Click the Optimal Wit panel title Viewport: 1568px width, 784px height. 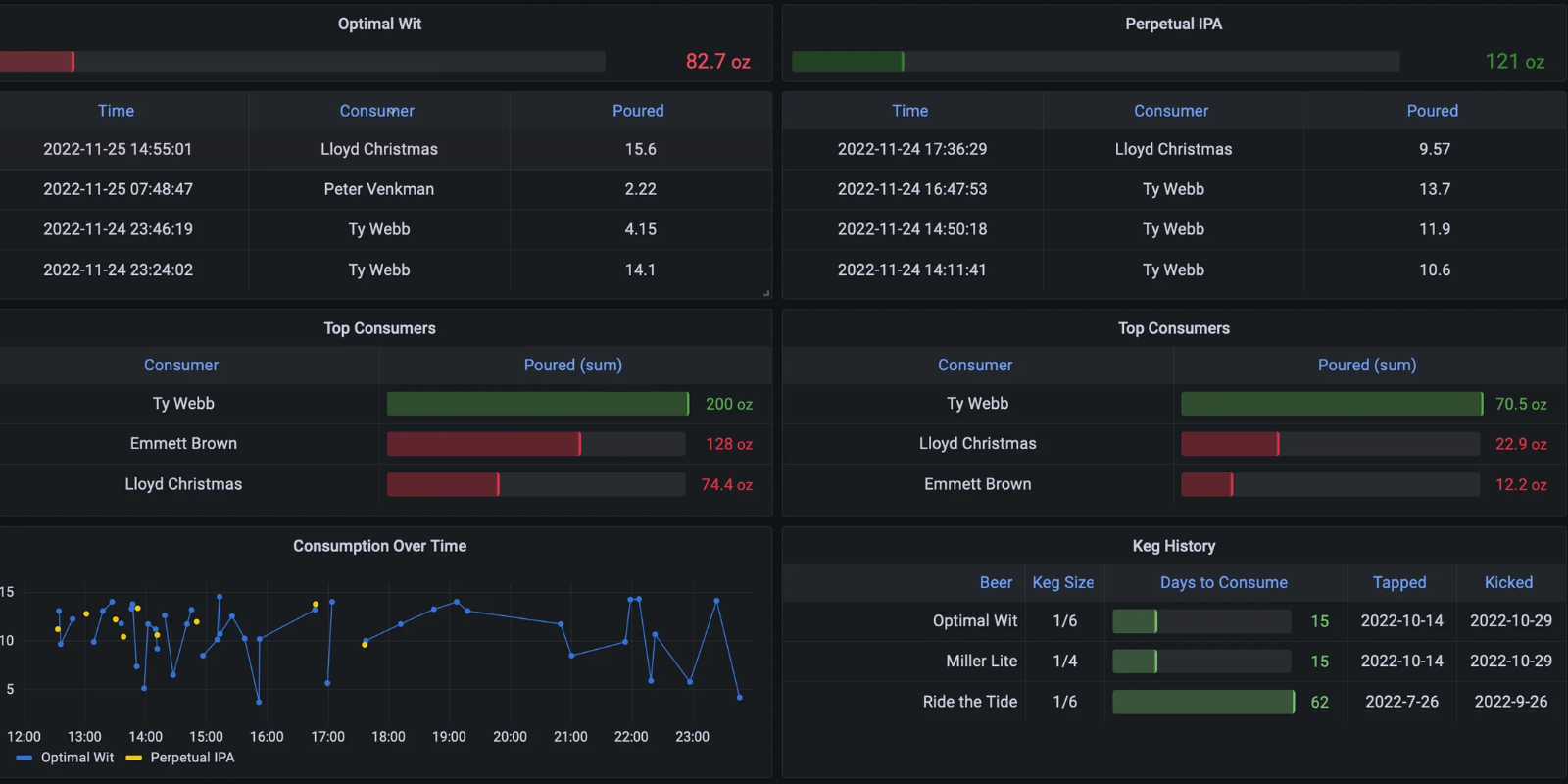coord(379,24)
